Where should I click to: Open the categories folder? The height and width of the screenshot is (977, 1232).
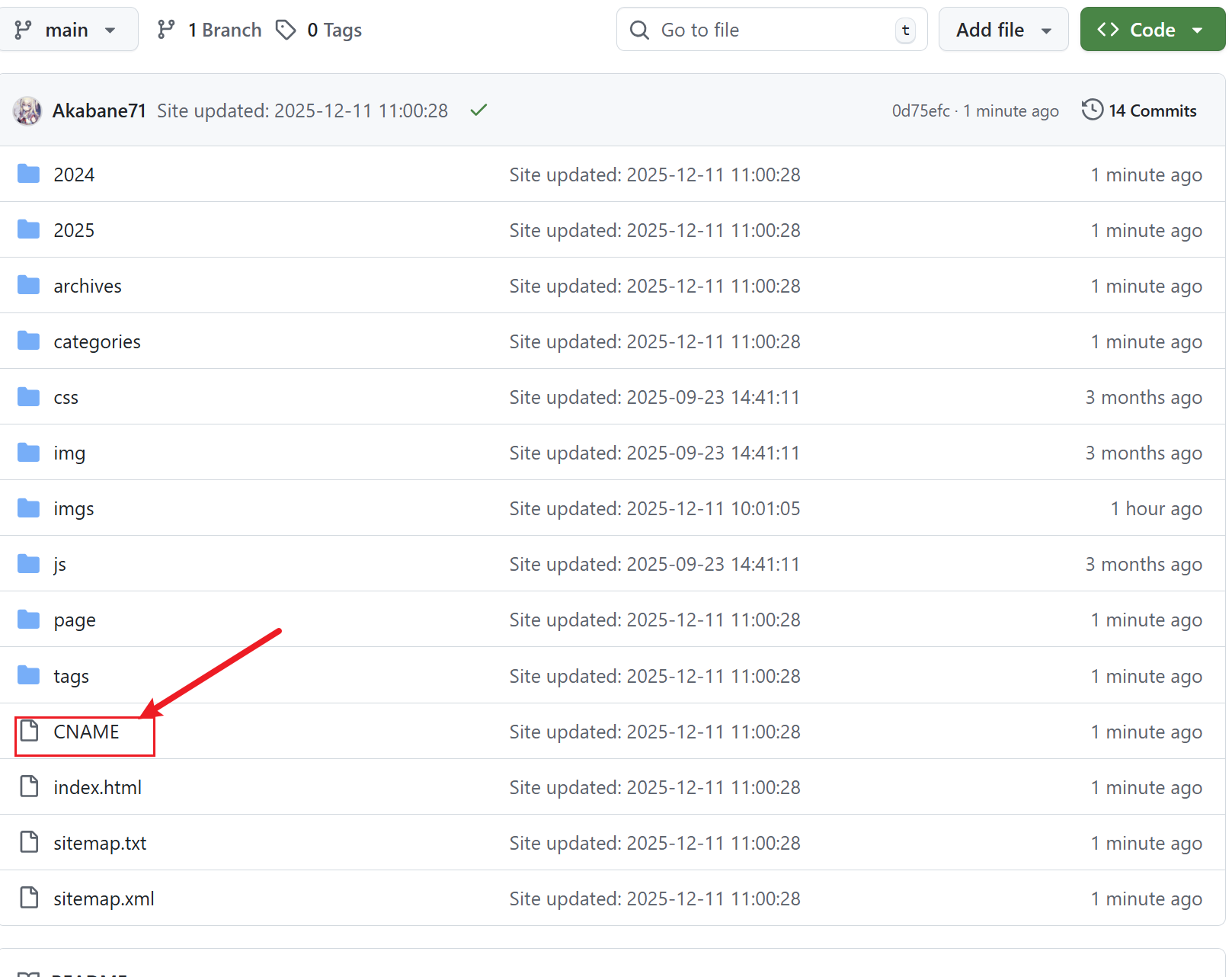97,341
